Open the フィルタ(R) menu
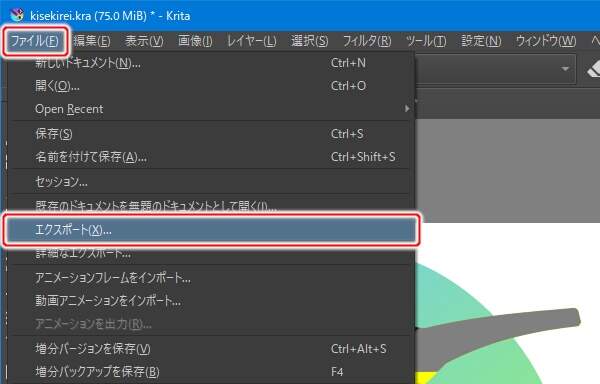 point(367,41)
